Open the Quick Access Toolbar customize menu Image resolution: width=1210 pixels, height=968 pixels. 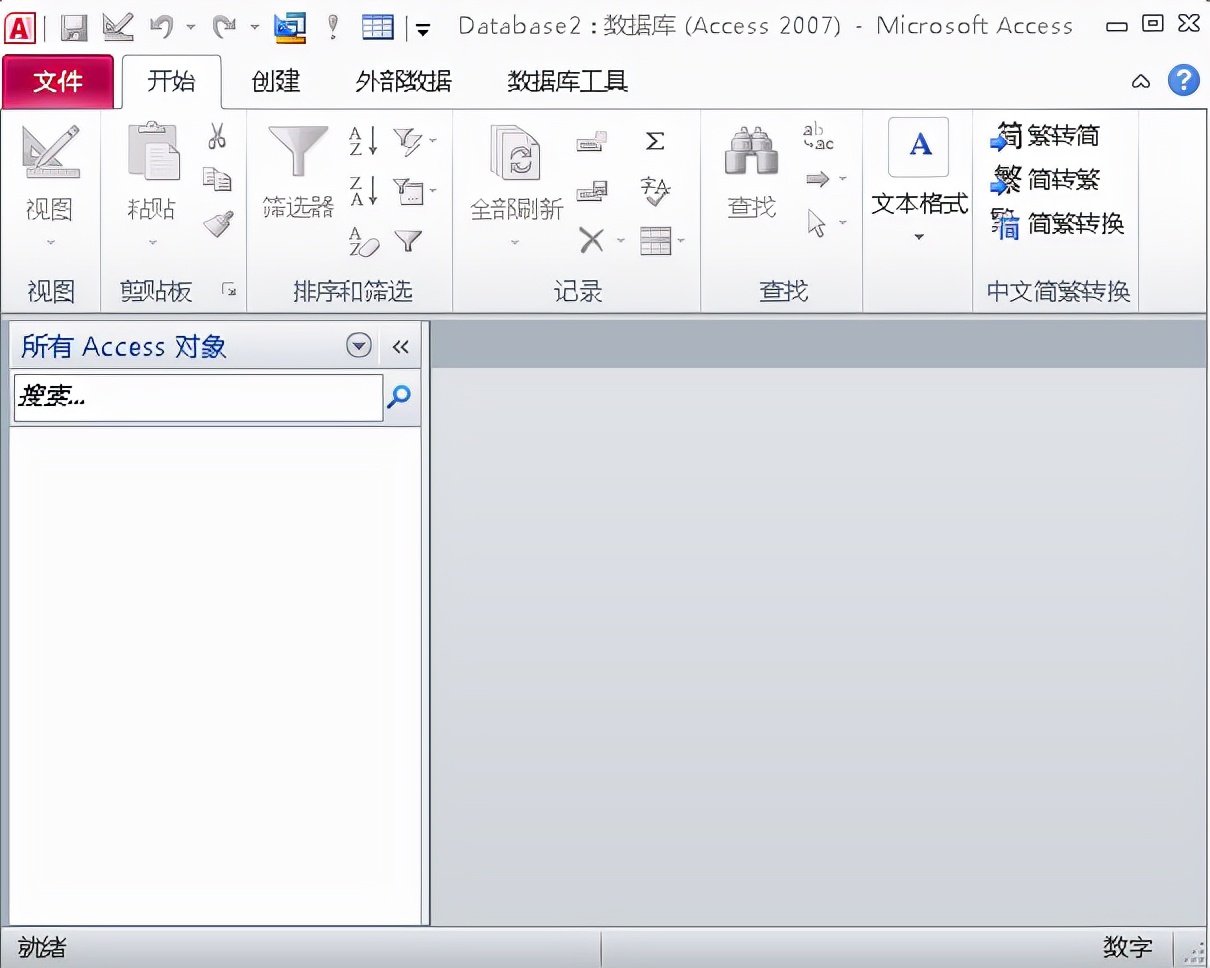[x=421, y=29]
